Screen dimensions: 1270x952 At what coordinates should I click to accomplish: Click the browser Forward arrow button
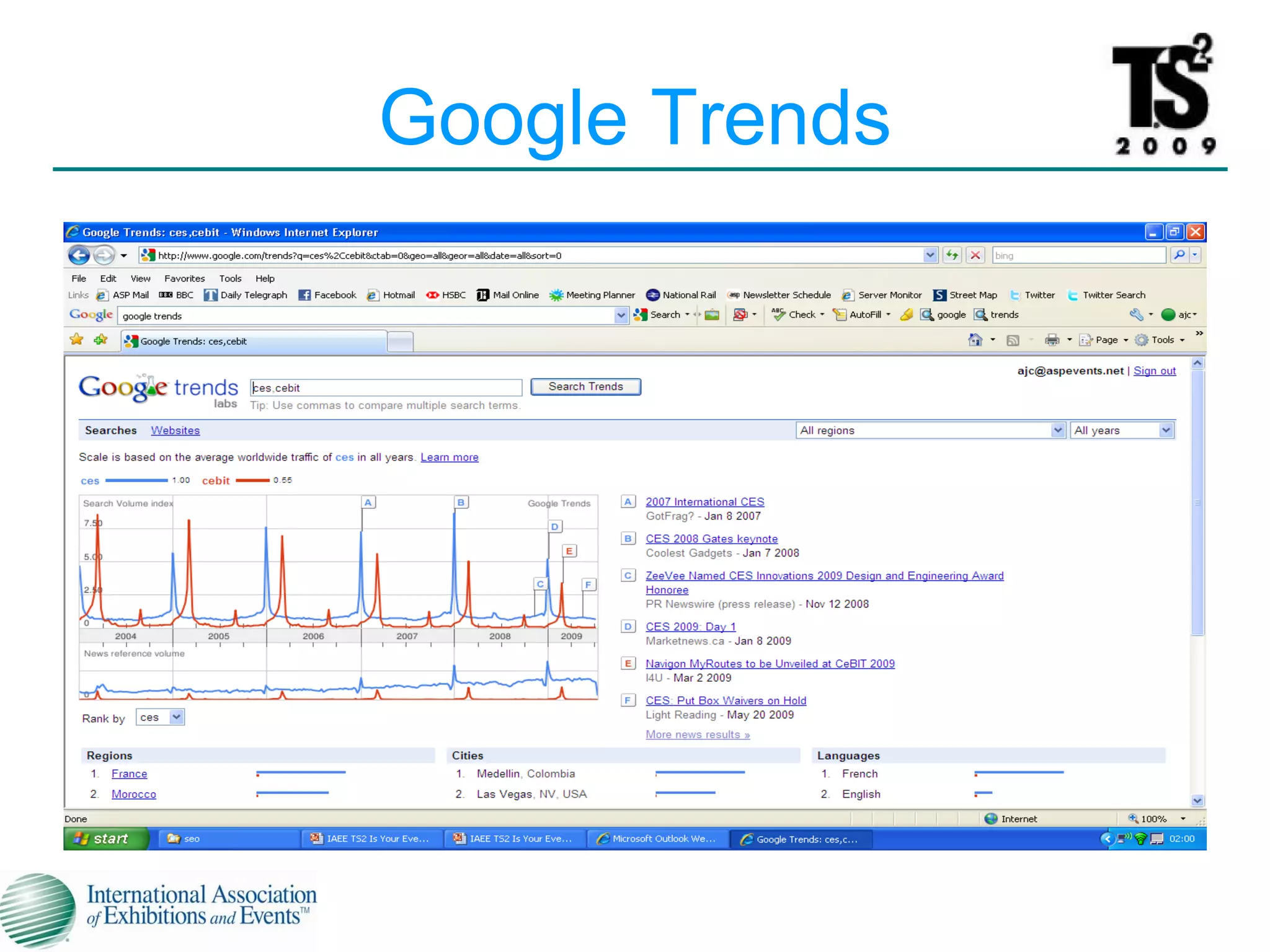click(x=104, y=255)
